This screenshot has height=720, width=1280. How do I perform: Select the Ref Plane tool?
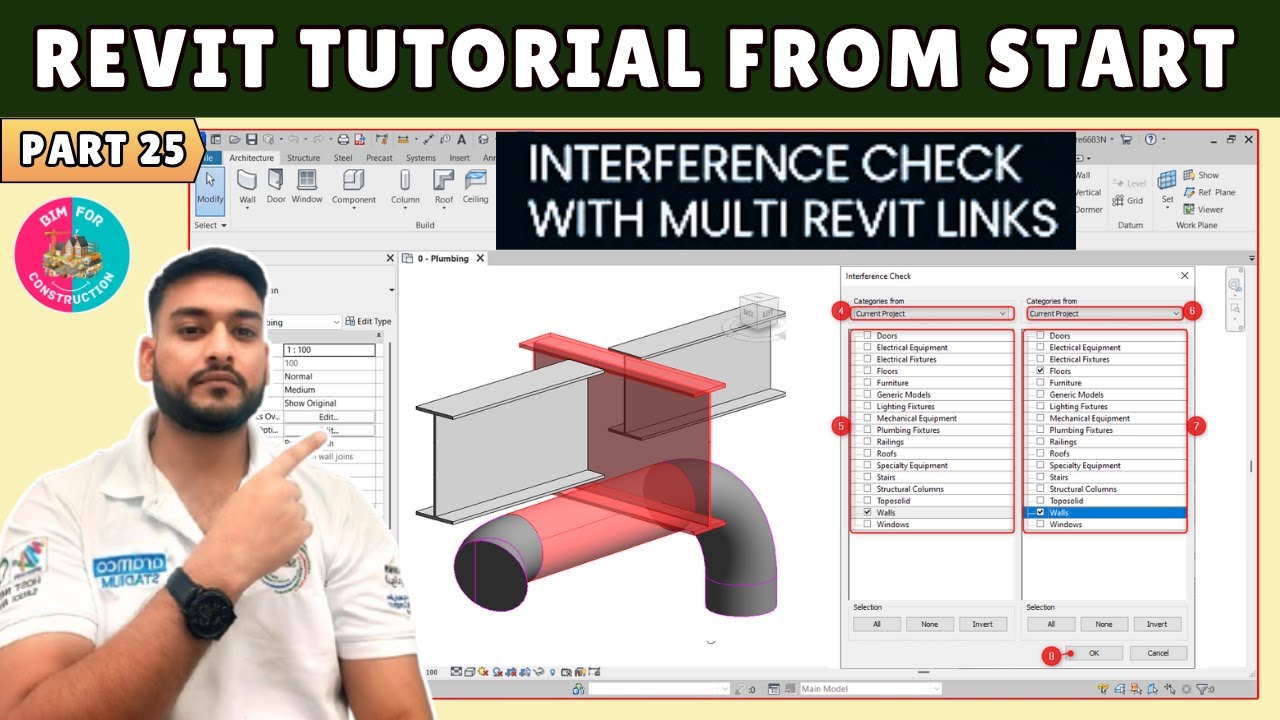(1209, 192)
